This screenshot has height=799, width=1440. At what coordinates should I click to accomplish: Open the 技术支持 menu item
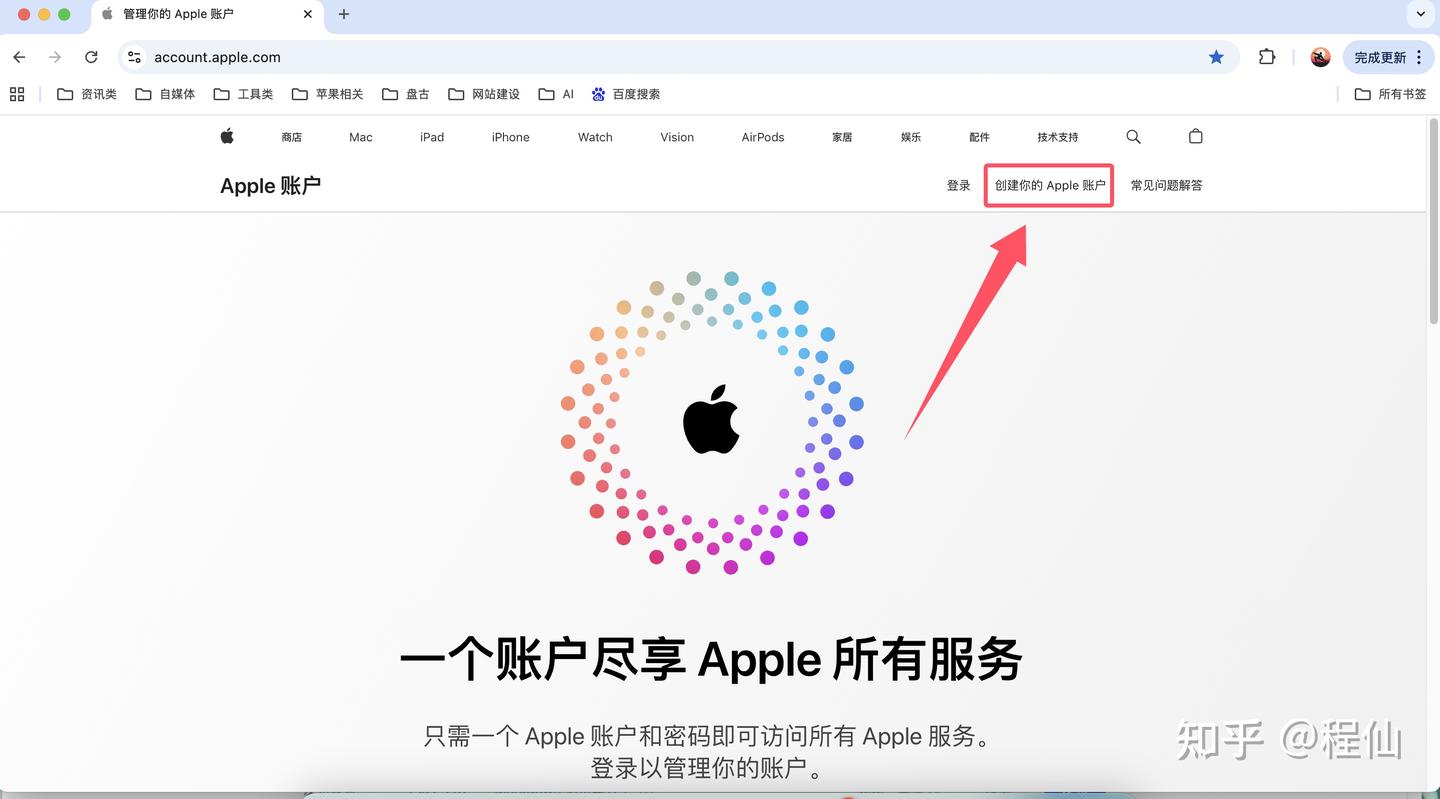click(1058, 137)
